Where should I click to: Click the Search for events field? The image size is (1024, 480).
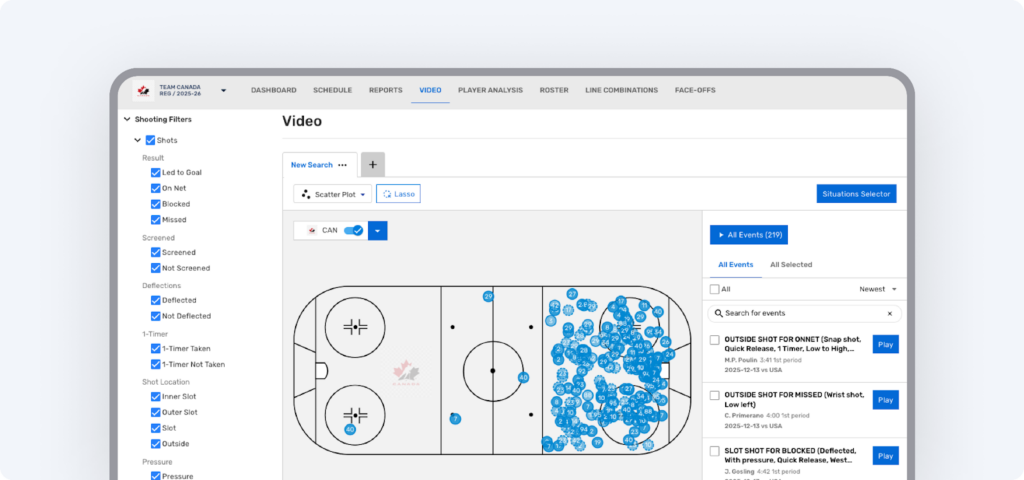pos(800,314)
